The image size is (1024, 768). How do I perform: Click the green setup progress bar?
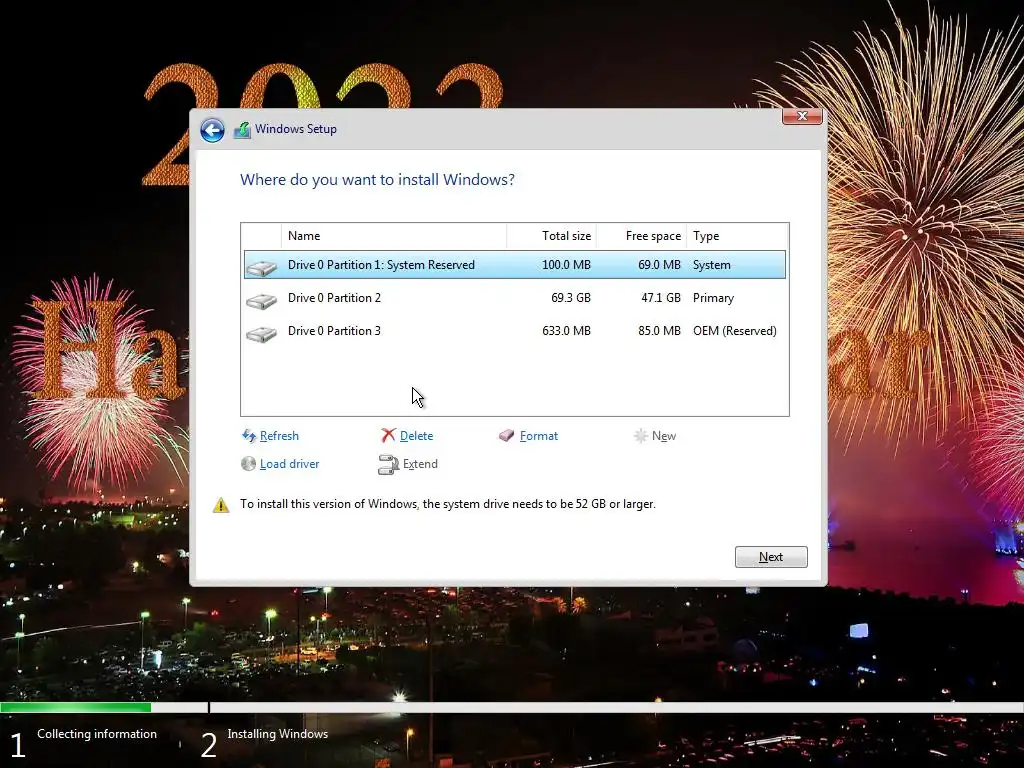tap(76, 707)
